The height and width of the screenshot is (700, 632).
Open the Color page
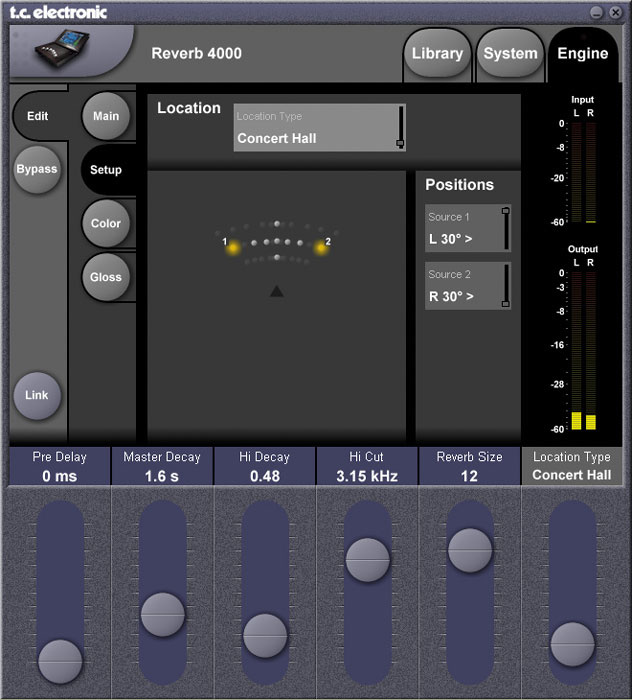[106, 223]
